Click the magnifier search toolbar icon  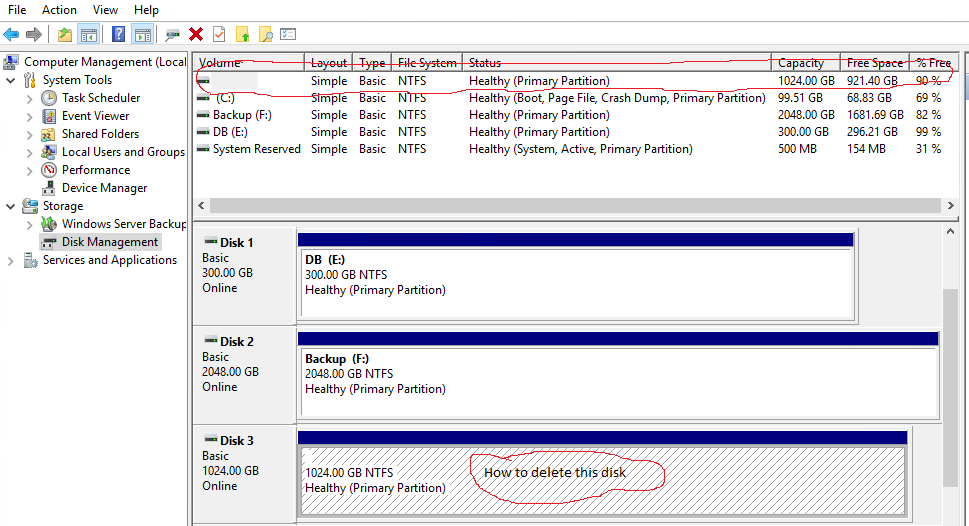[265, 34]
